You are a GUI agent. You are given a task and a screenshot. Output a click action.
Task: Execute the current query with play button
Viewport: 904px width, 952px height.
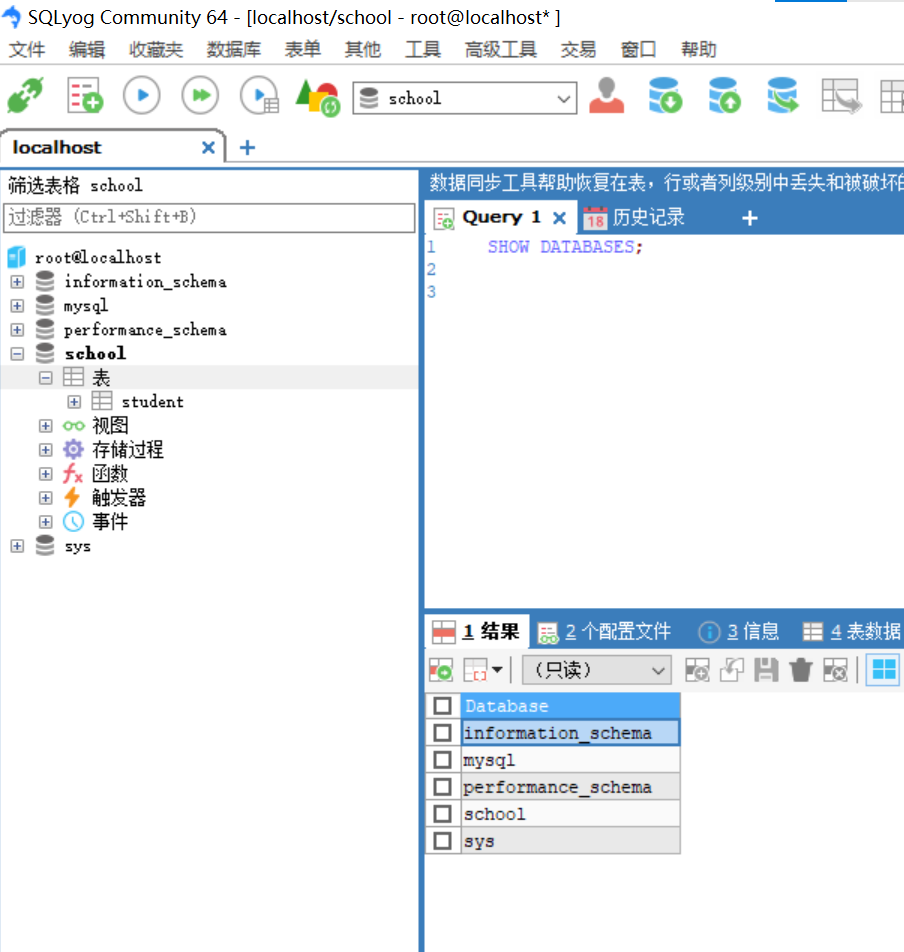click(141, 95)
